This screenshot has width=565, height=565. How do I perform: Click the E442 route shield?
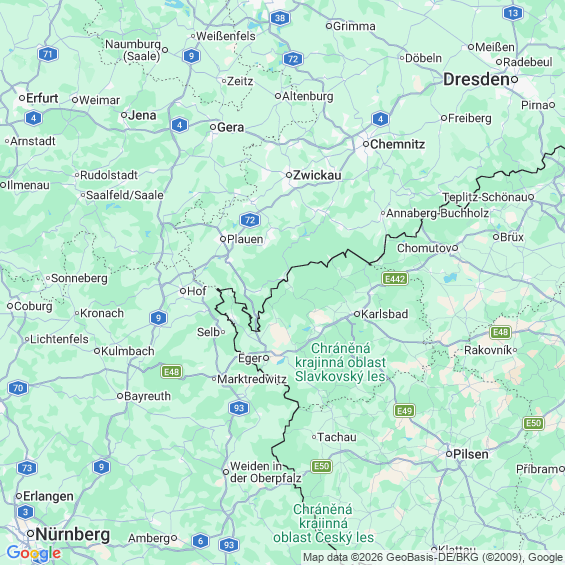pyautogui.click(x=395, y=279)
